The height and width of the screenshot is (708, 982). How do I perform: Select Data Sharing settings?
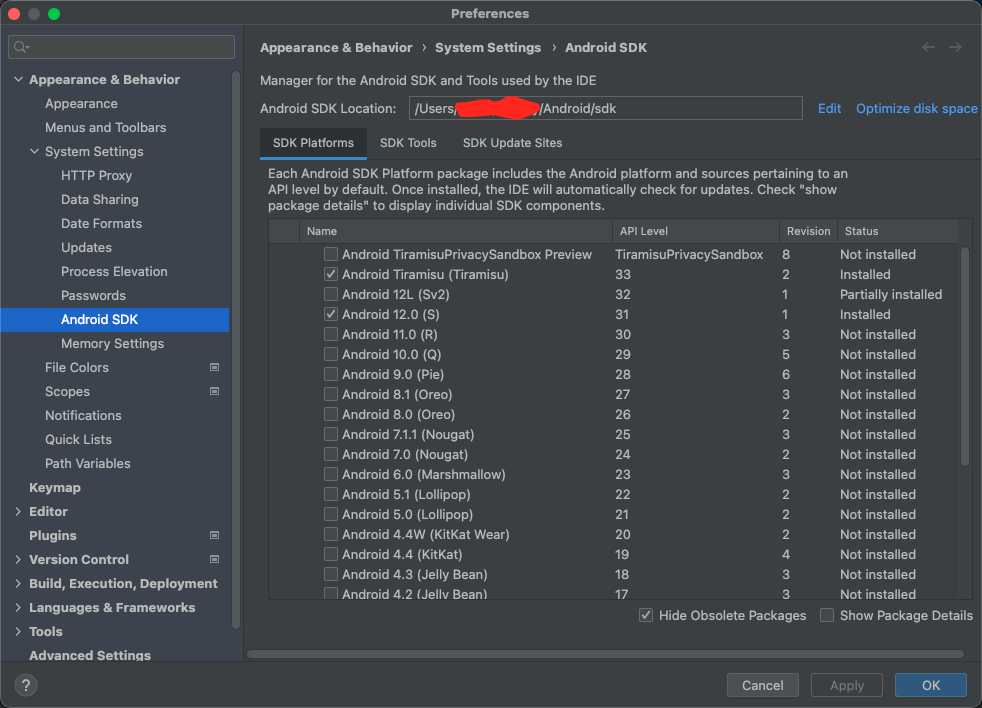coord(100,199)
